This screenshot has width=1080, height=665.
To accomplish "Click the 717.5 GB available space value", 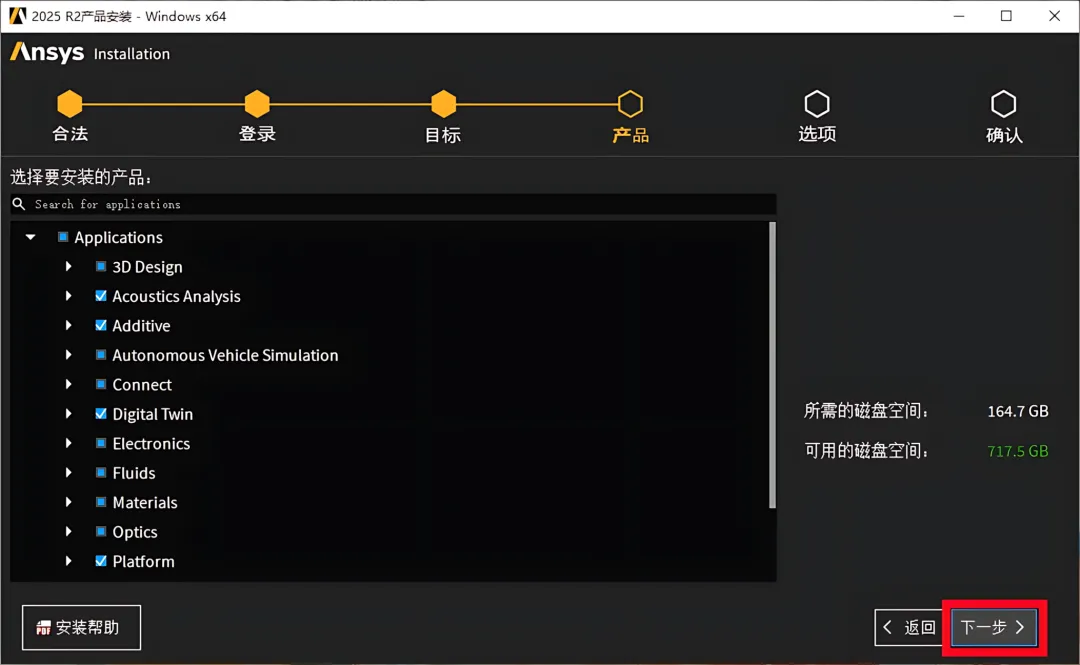I will (x=1018, y=451).
